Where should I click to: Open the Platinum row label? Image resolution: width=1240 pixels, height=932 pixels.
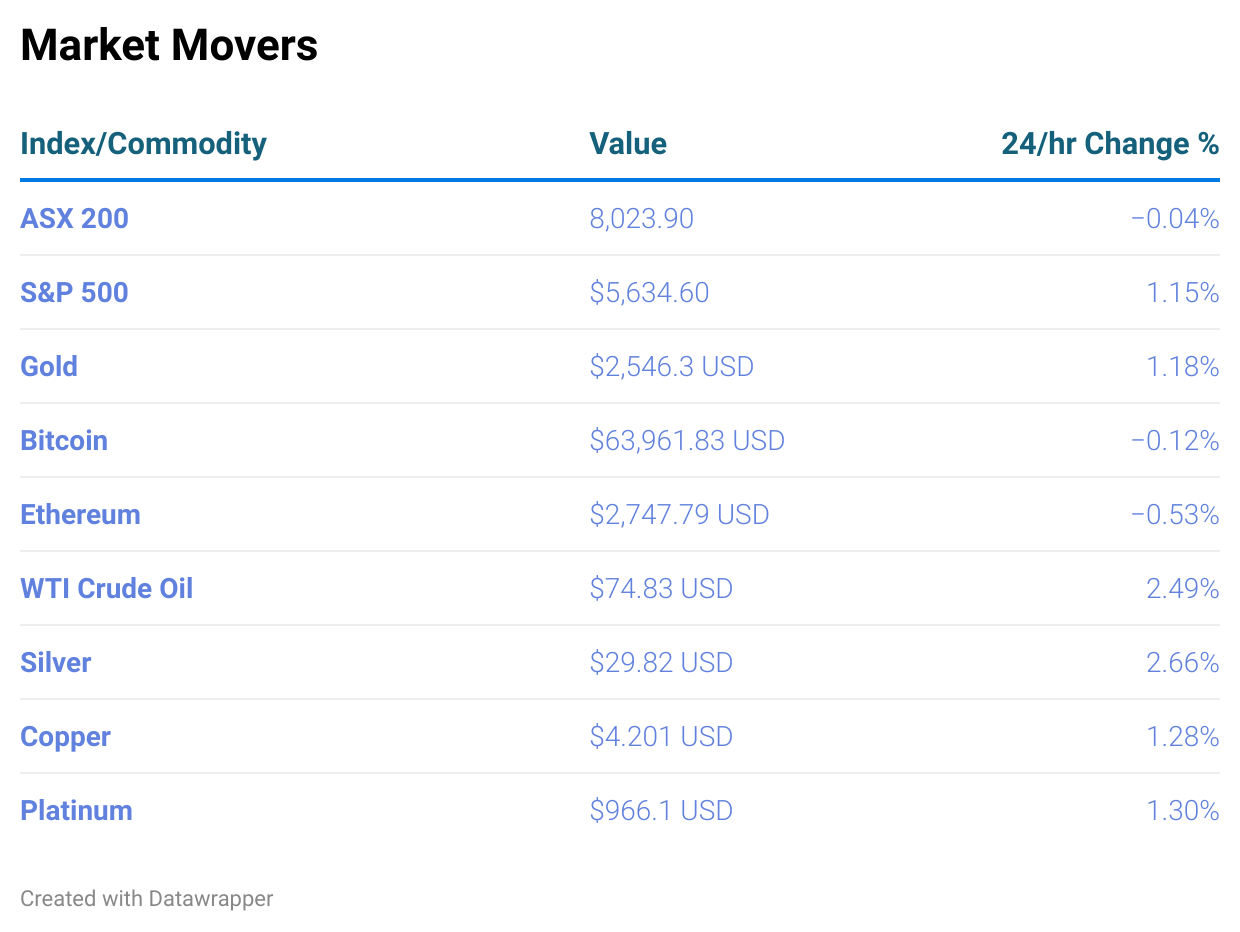(77, 810)
